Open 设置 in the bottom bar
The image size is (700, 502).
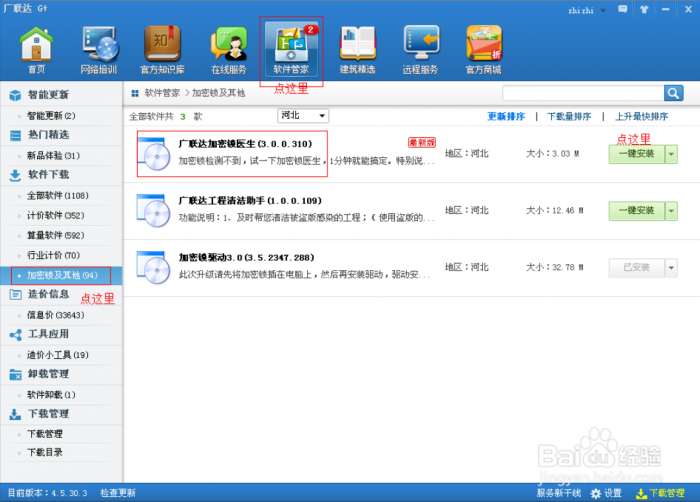pos(606,493)
